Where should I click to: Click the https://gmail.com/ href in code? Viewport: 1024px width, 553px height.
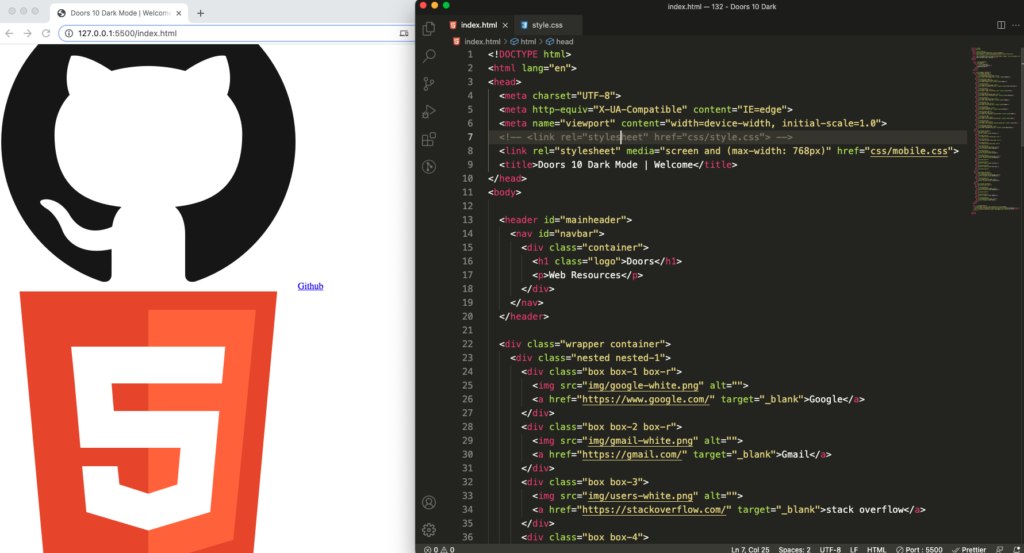point(632,454)
